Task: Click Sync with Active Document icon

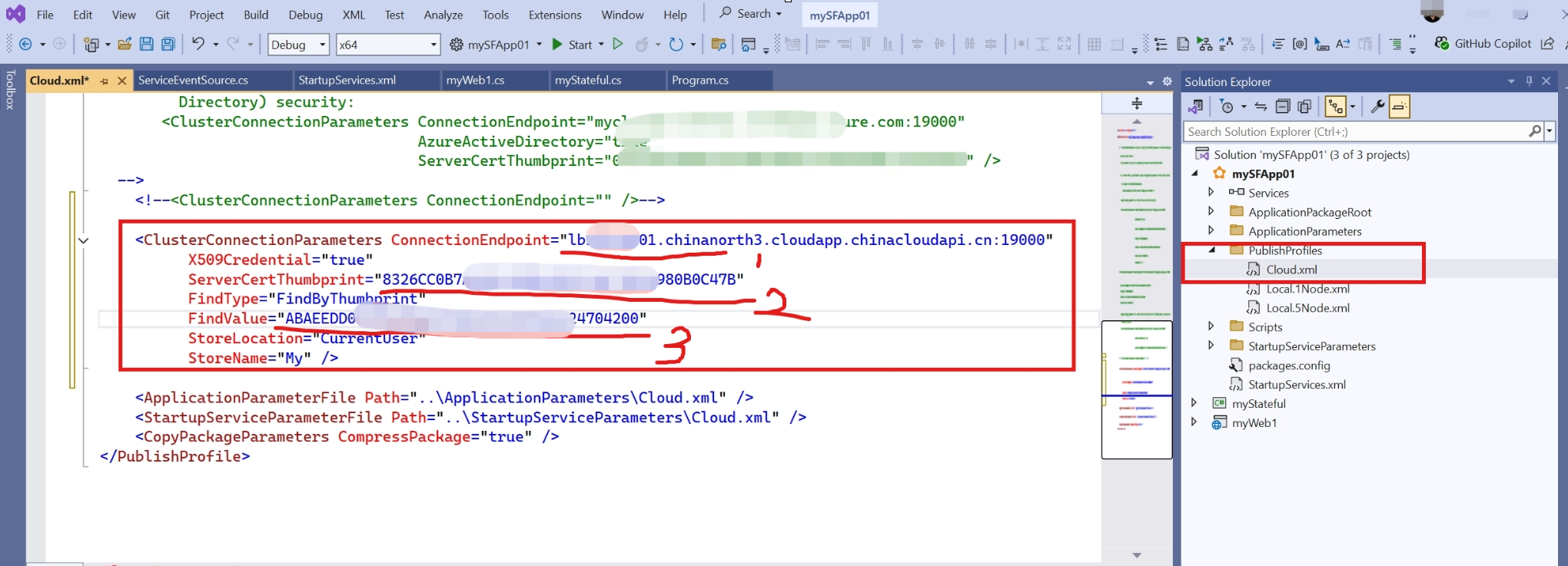Action: [x=1261, y=107]
